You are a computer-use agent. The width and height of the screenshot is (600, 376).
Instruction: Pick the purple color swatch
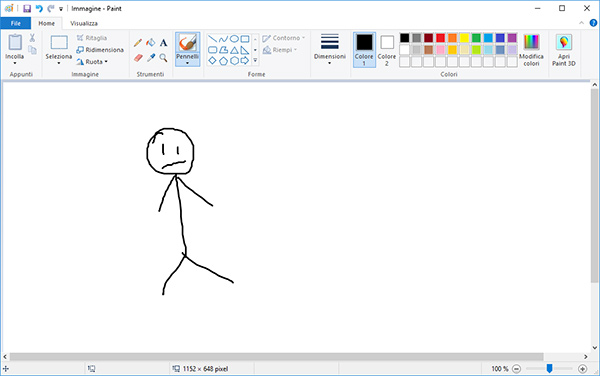[512, 38]
